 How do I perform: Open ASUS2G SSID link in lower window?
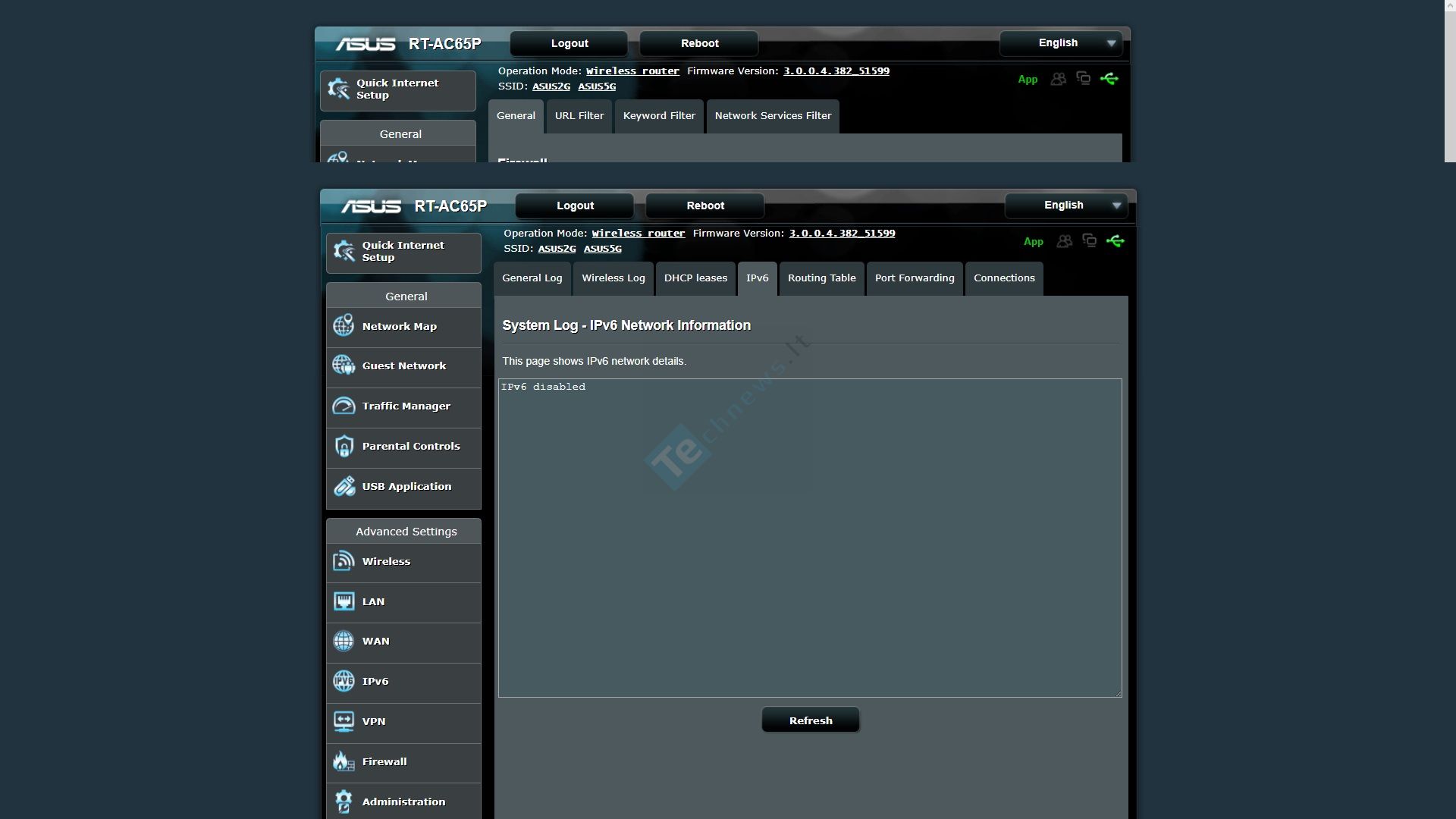click(x=557, y=249)
